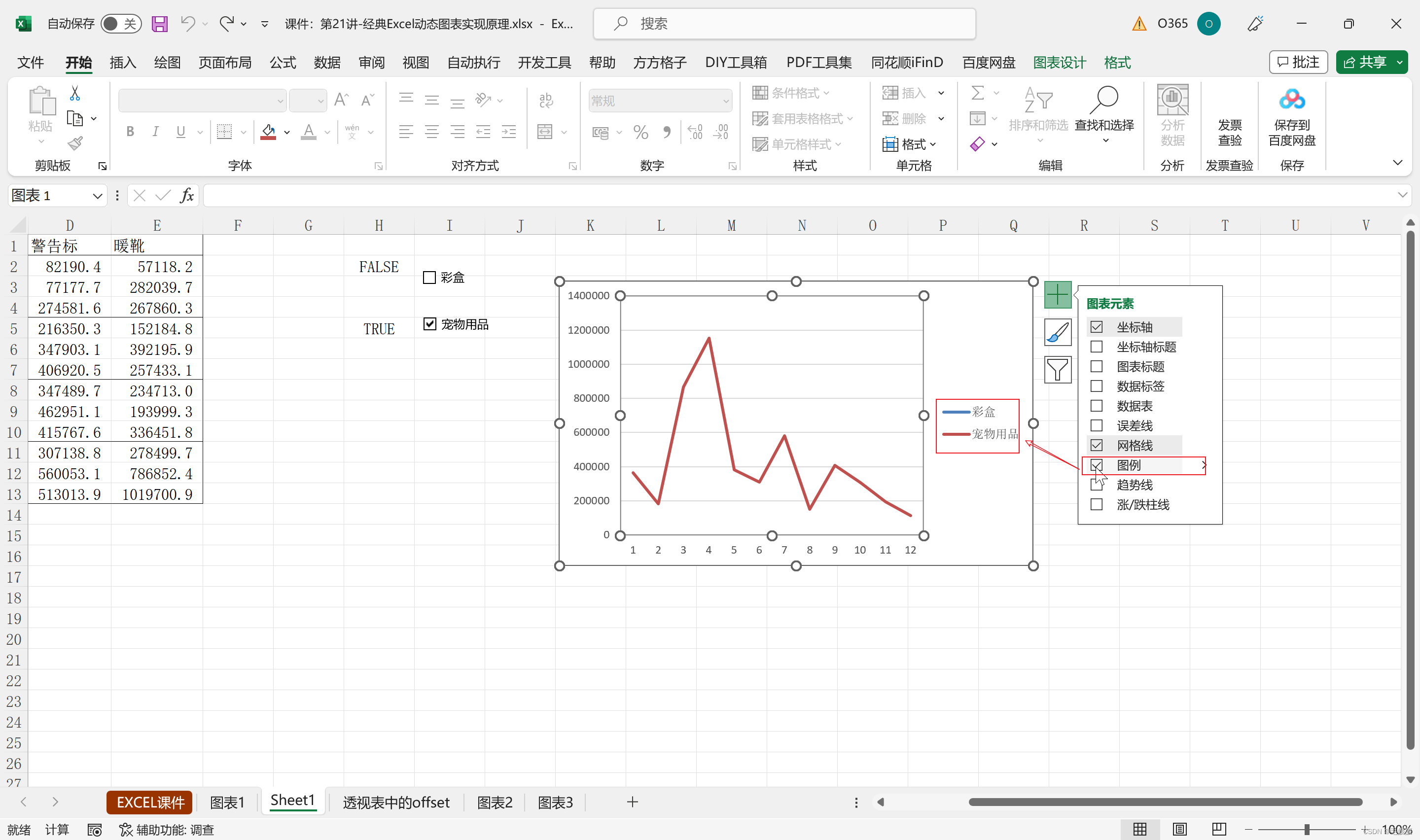The width and height of the screenshot is (1420, 840).
Task: Click 发票查验 button
Action: (1229, 132)
